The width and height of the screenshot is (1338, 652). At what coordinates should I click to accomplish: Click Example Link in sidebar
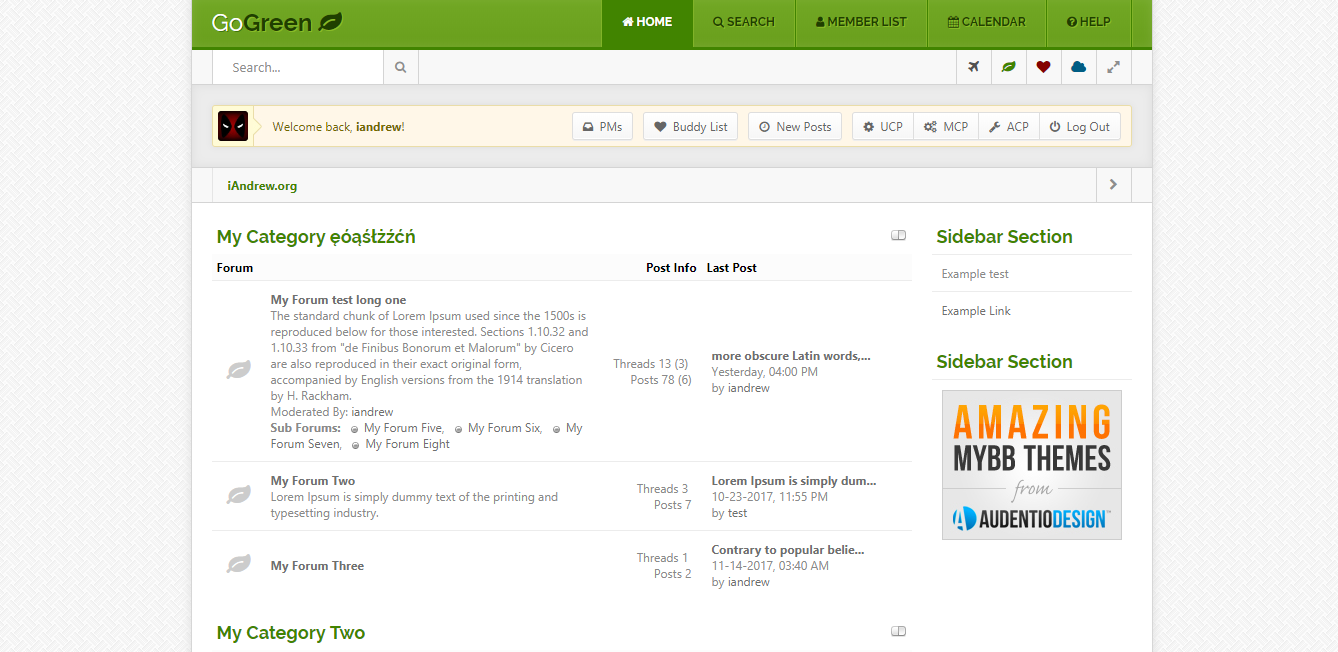click(976, 311)
